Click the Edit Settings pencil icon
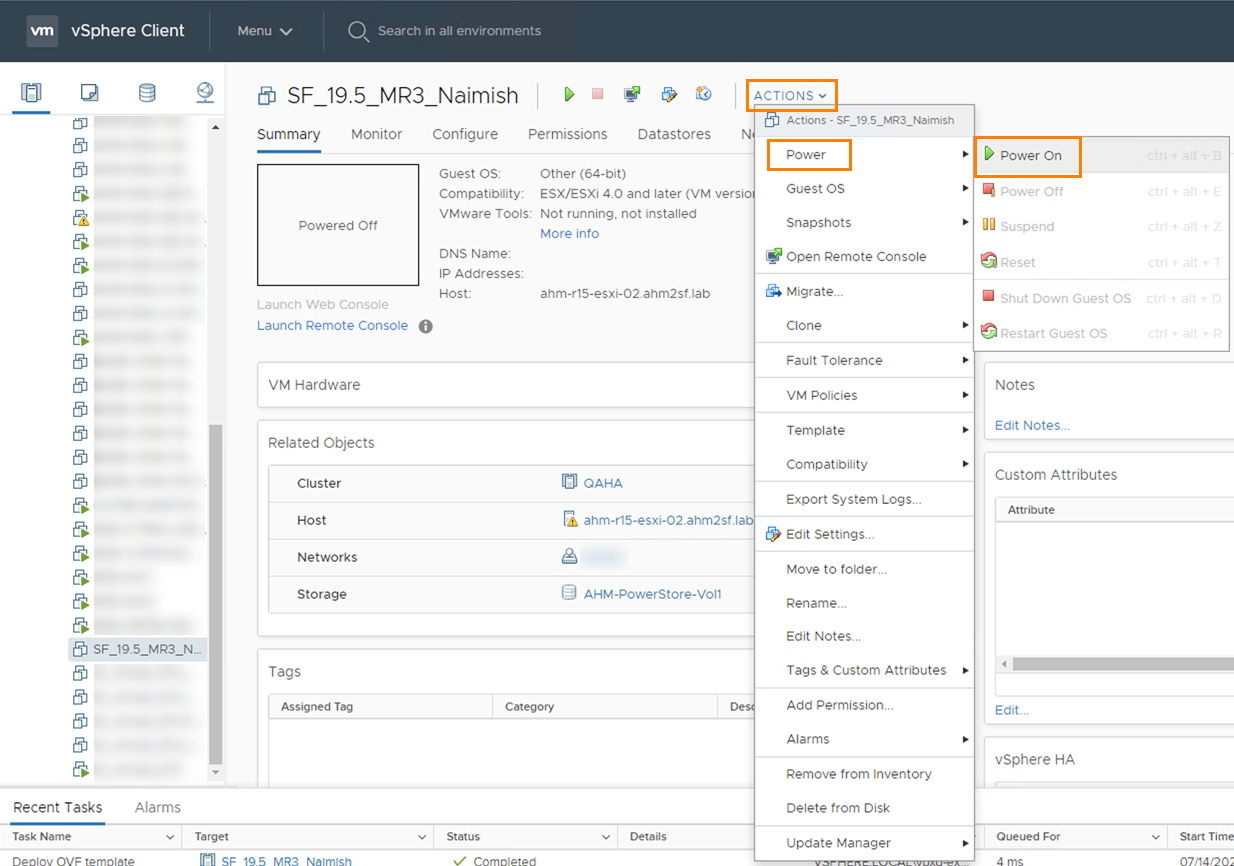Viewport: 1234px width, 866px height. (668, 94)
